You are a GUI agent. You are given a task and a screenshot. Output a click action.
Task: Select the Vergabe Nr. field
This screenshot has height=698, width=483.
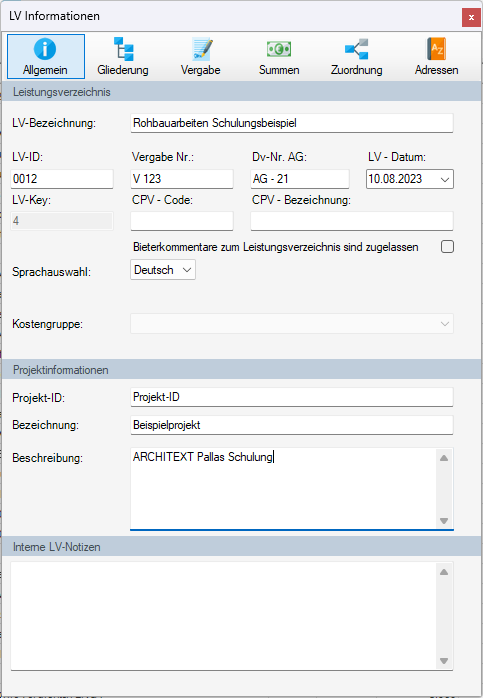(182, 179)
